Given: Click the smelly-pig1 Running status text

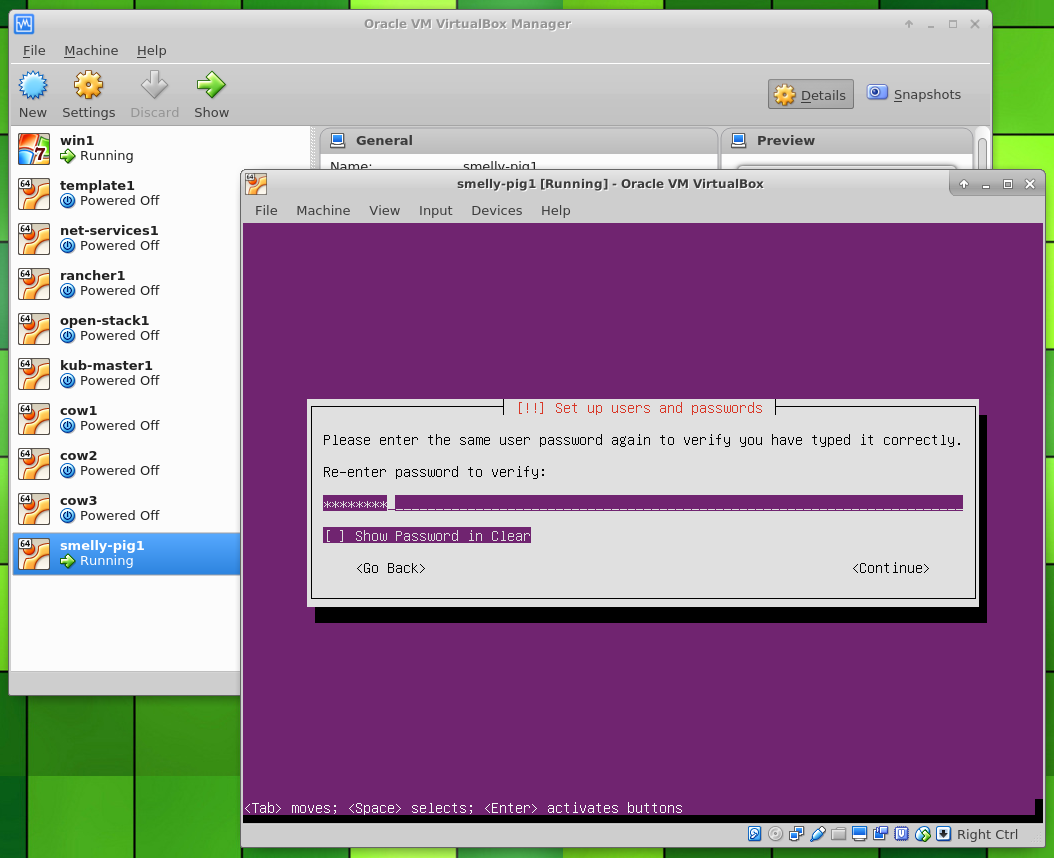Looking at the screenshot, I should point(106,561).
